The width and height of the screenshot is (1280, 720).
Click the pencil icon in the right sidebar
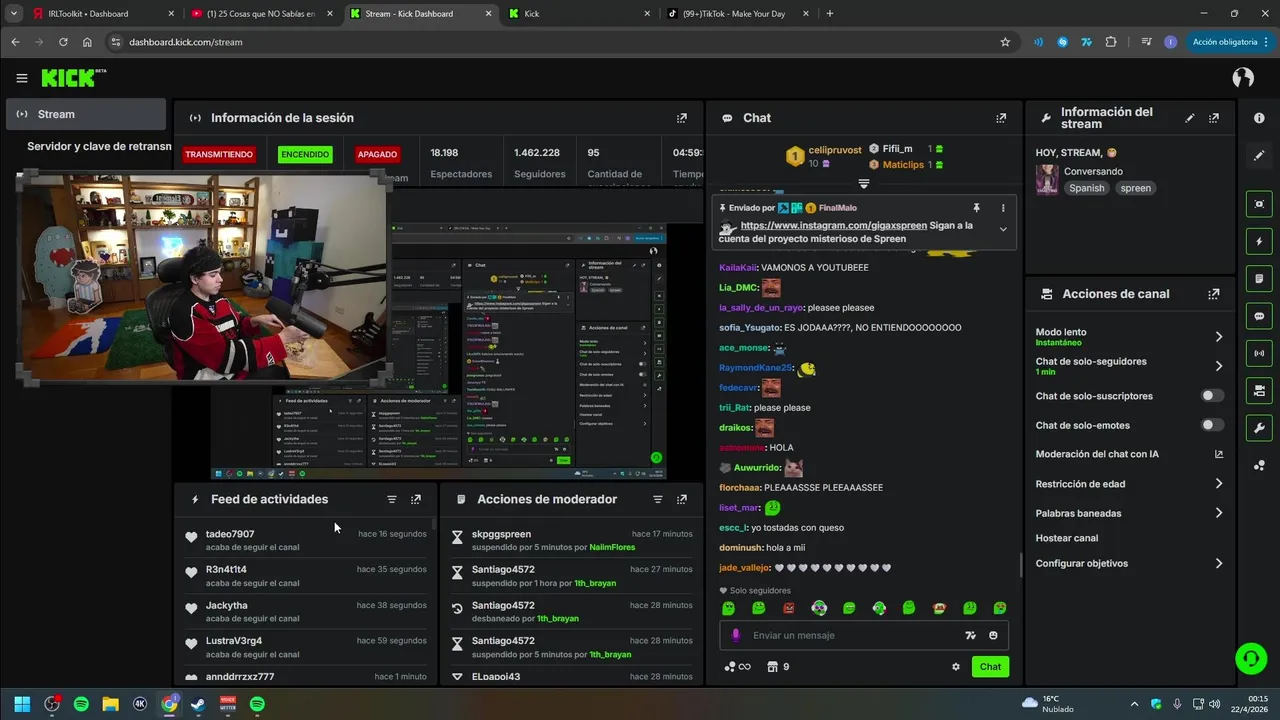point(1259,156)
